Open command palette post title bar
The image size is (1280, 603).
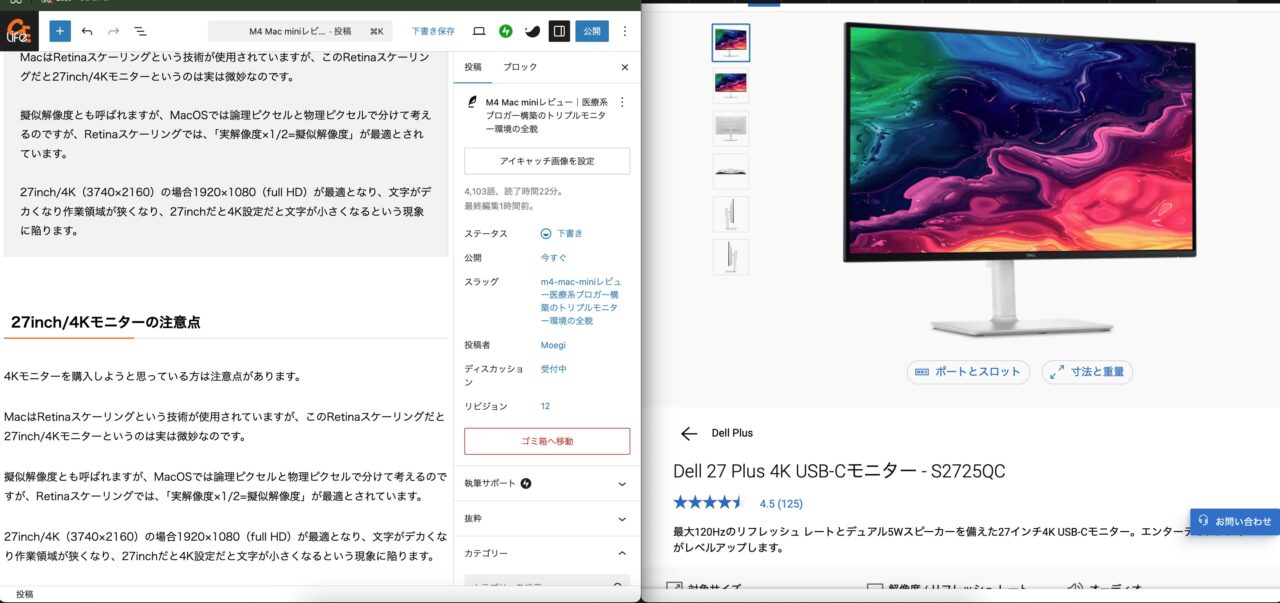[300, 31]
